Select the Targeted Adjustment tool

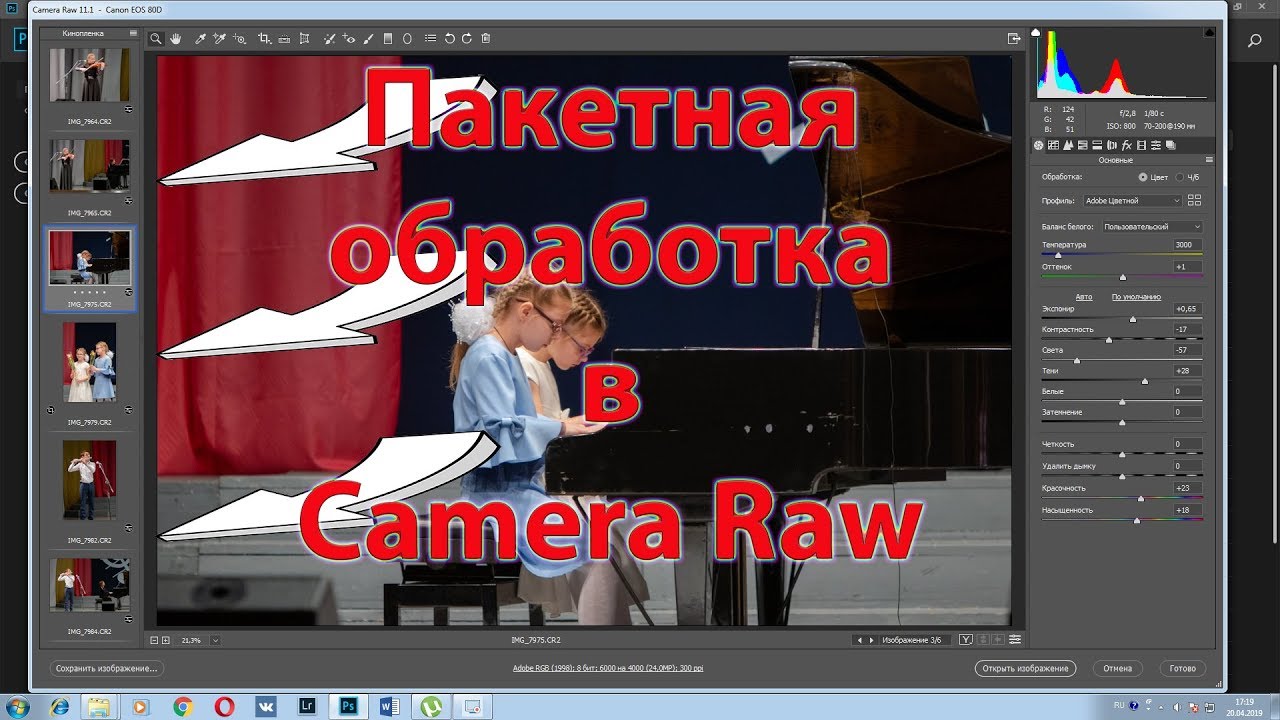click(240, 39)
